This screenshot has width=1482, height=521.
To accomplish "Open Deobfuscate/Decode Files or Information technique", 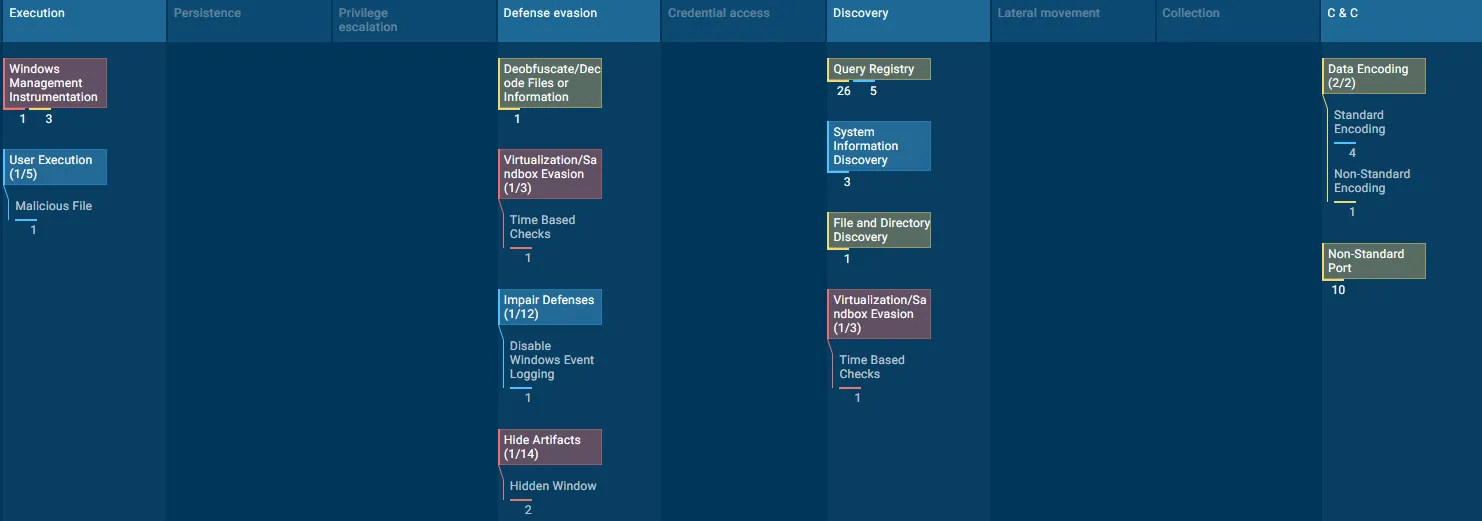I will point(550,83).
